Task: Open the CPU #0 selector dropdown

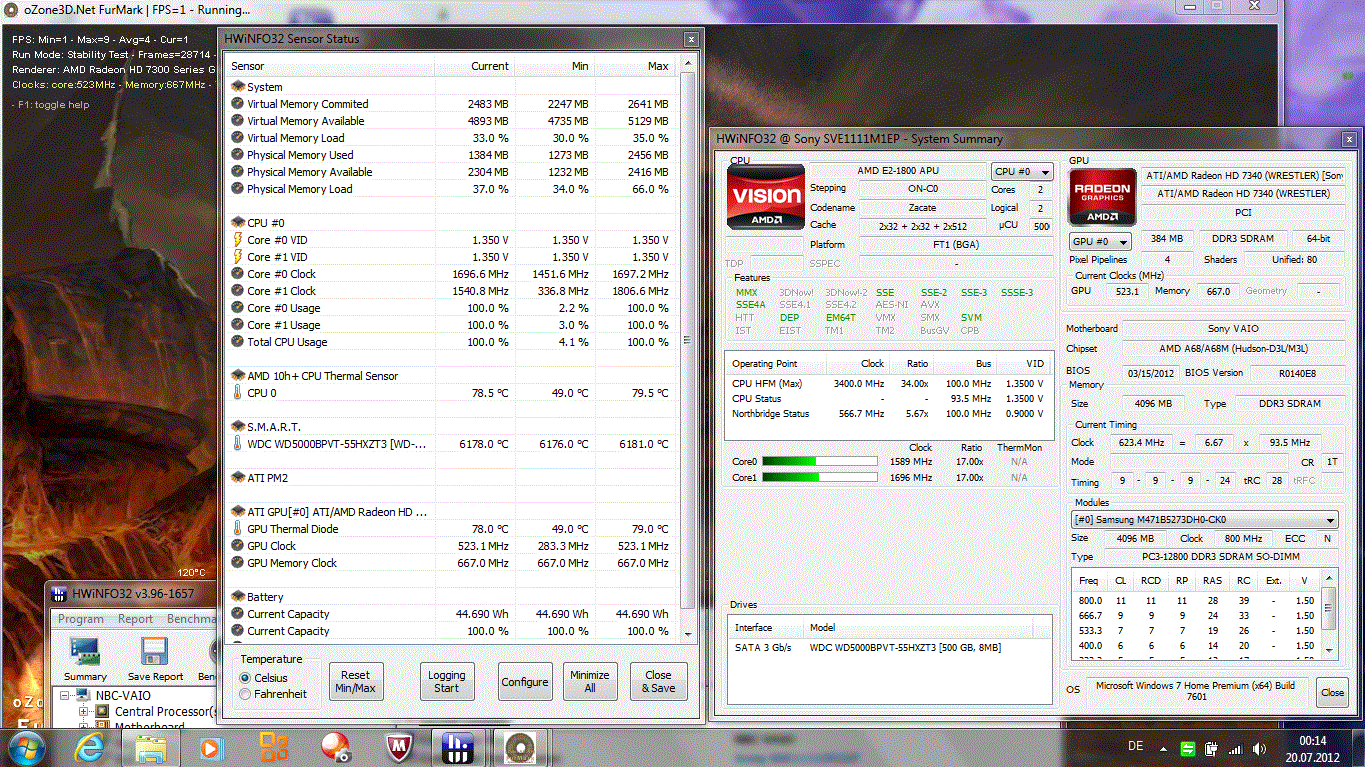Action: [x=1021, y=172]
